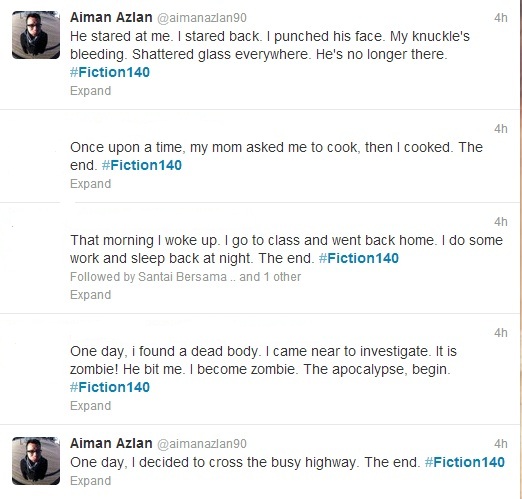This screenshot has height=499, width=522.
Task: Open the 4h timestamp on the zombie tweet
Action: [x=501, y=333]
